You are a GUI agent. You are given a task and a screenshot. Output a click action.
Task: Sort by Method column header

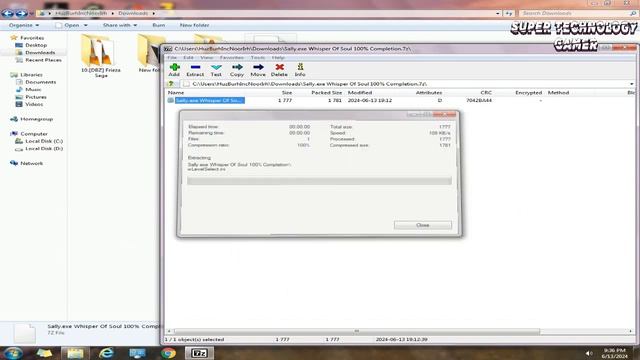click(558, 93)
